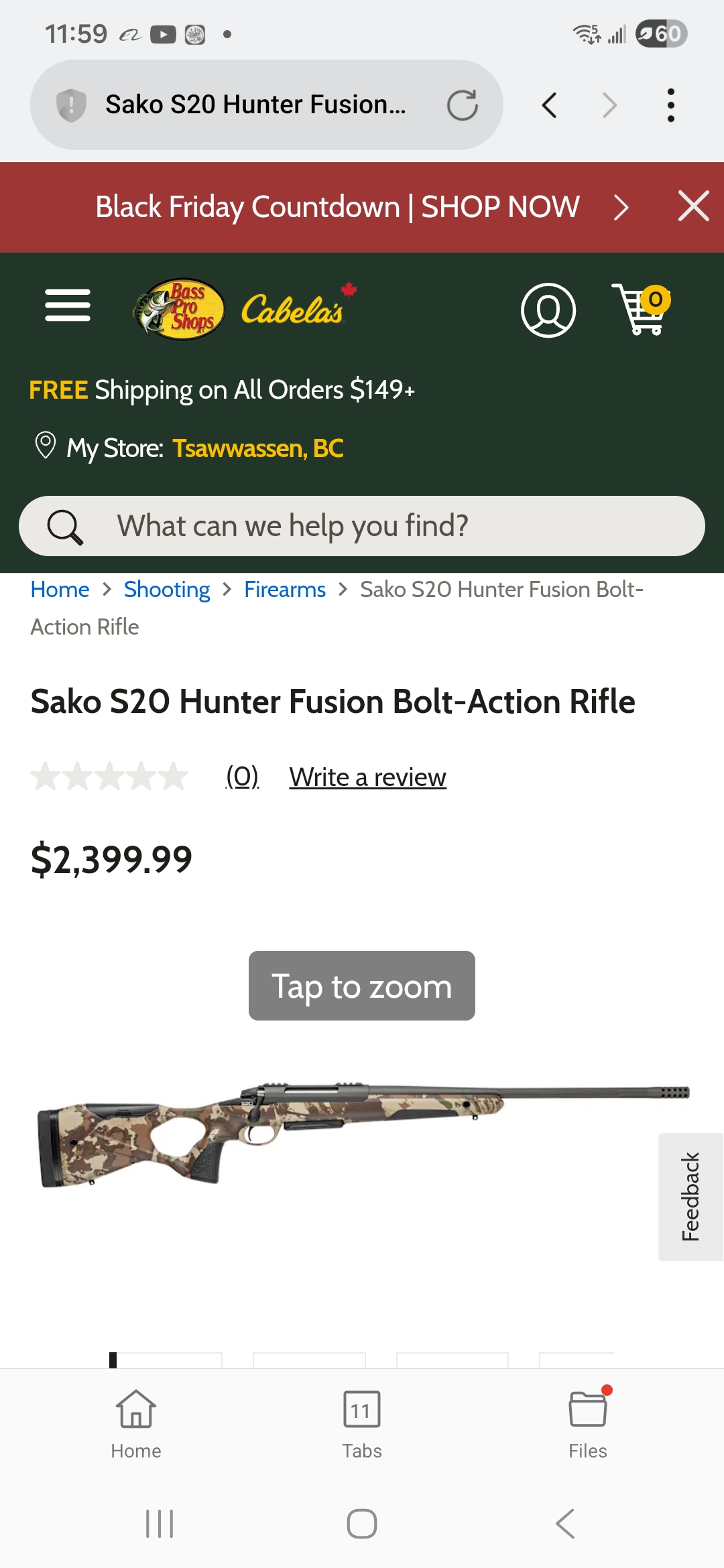The height and width of the screenshot is (1568, 724).
Task: Open the account profile icon
Action: pos(548,310)
